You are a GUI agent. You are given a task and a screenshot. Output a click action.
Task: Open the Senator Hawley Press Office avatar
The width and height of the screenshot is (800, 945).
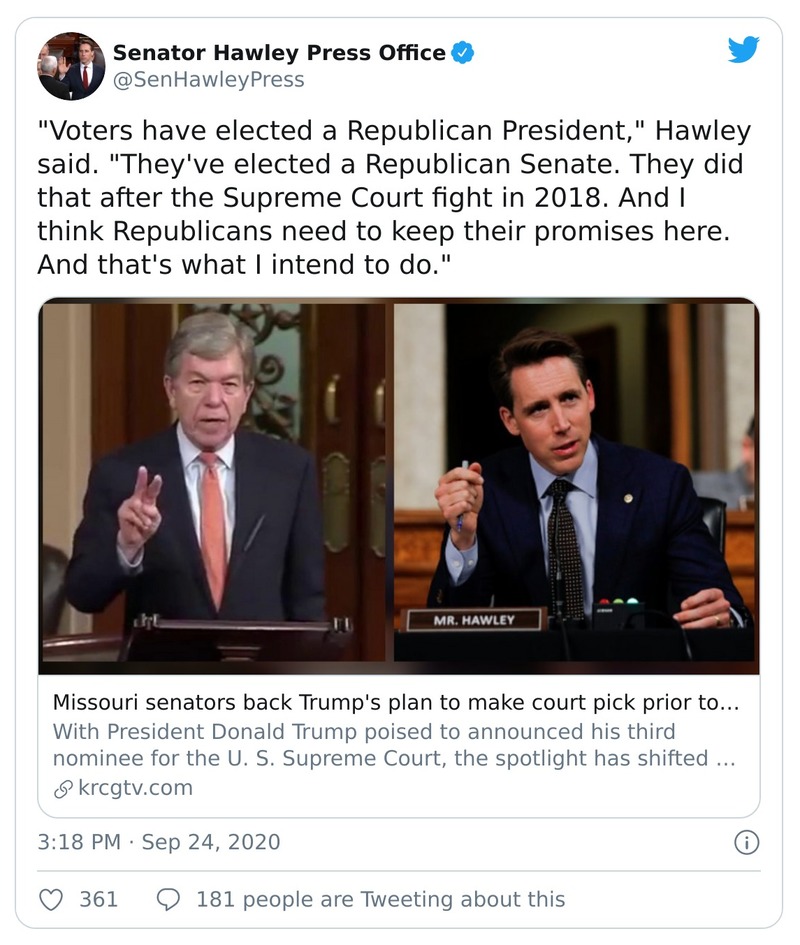pos(71,66)
